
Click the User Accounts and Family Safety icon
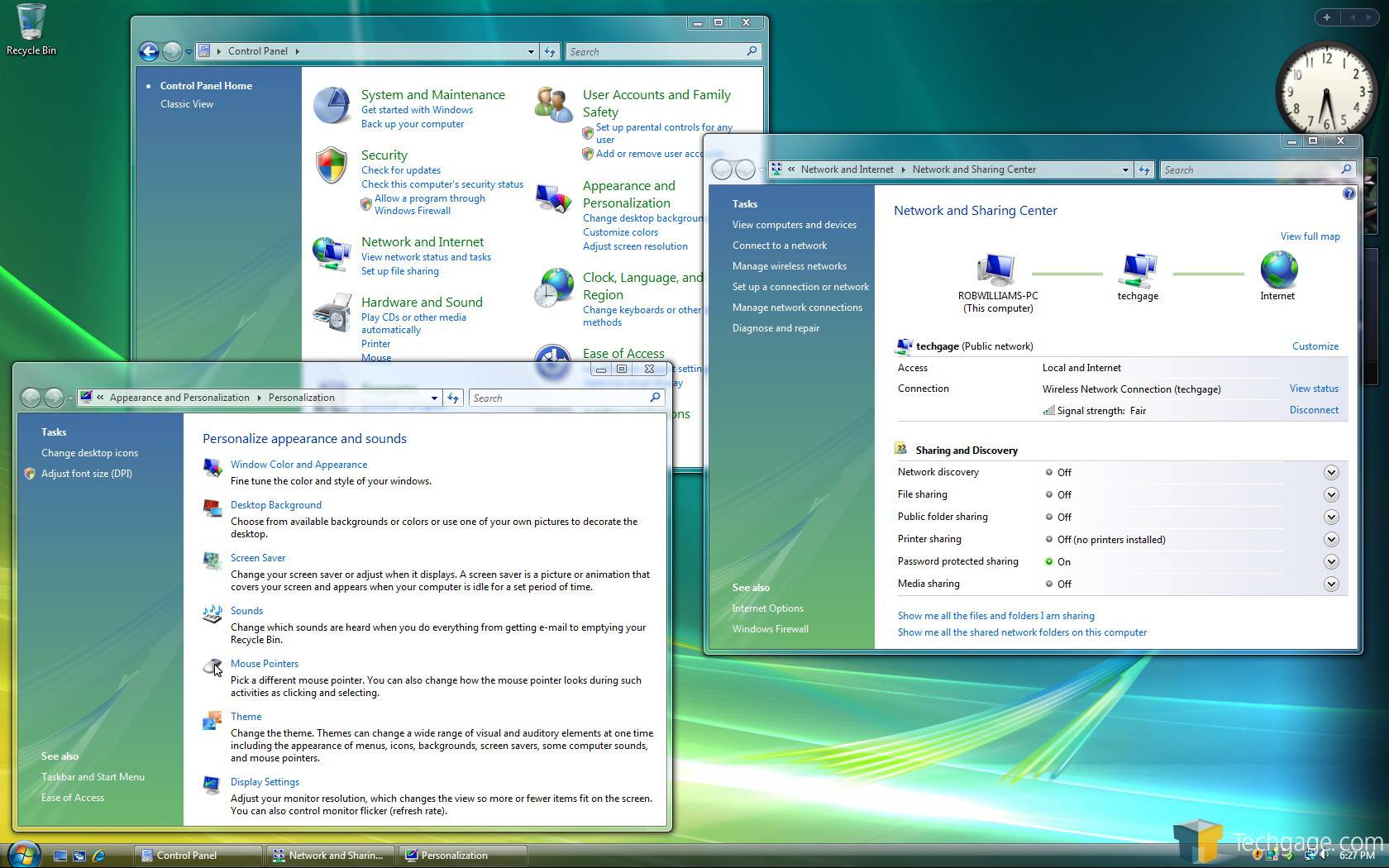point(553,104)
